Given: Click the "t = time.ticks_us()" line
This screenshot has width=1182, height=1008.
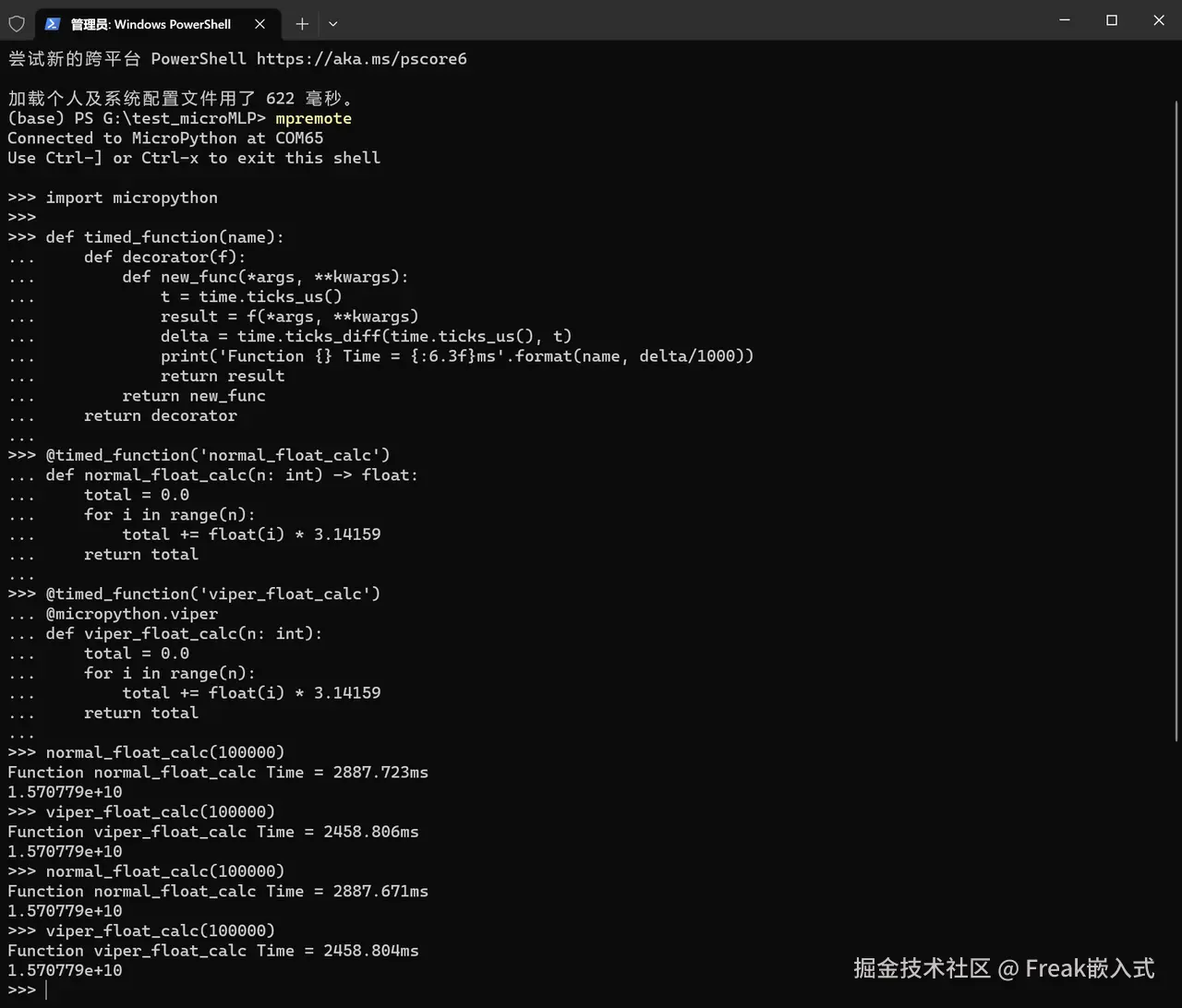Looking at the screenshot, I should pos(251,297).
